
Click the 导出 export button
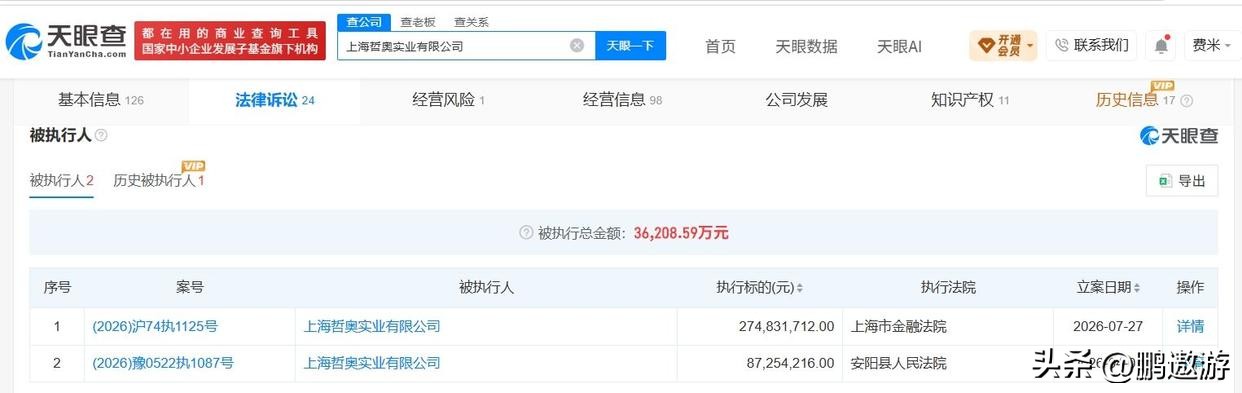[1182, 181]
